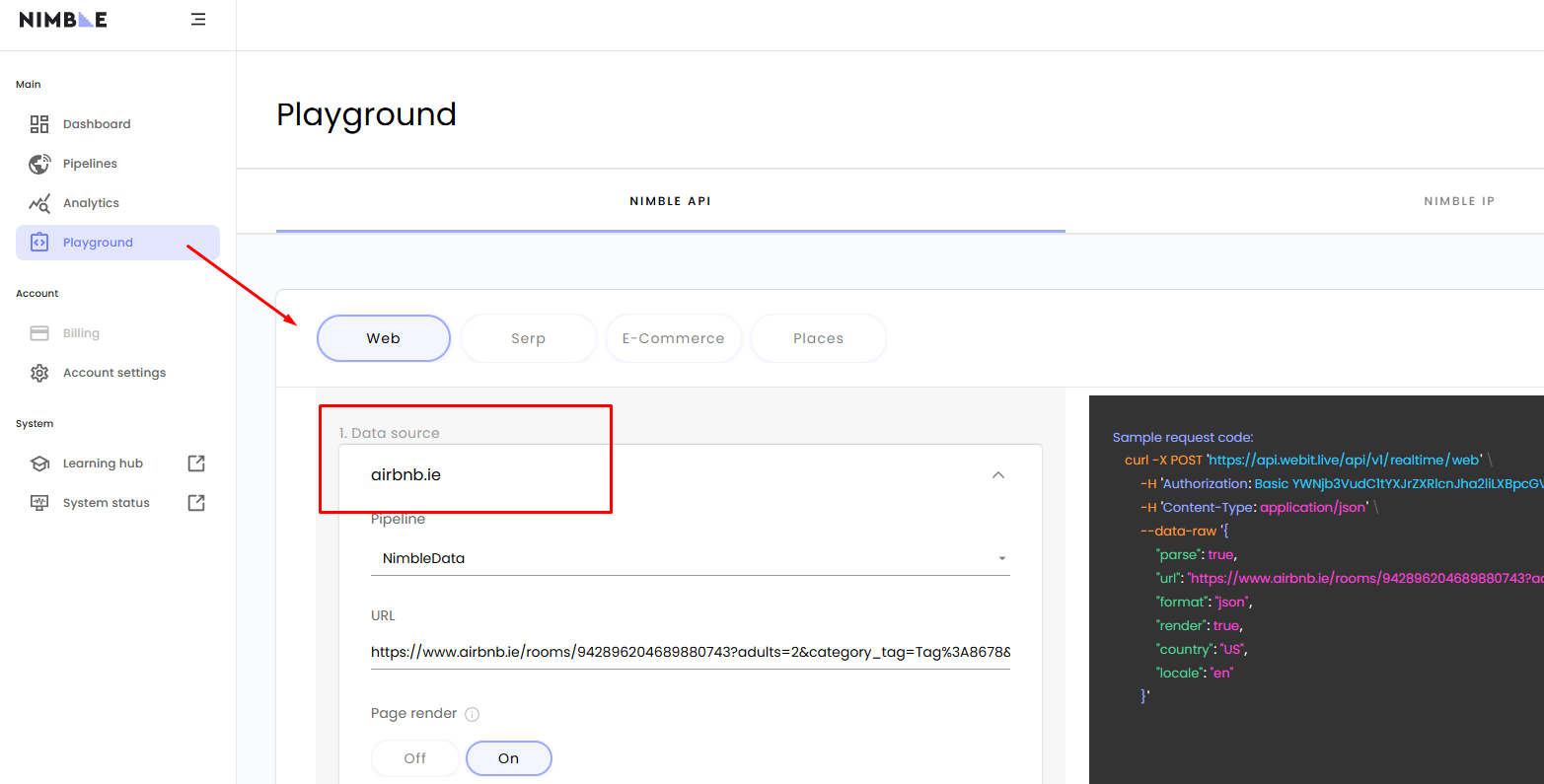This screenshot has height=784, width=1544.
Task: Open Billing section
Action: 117,333
